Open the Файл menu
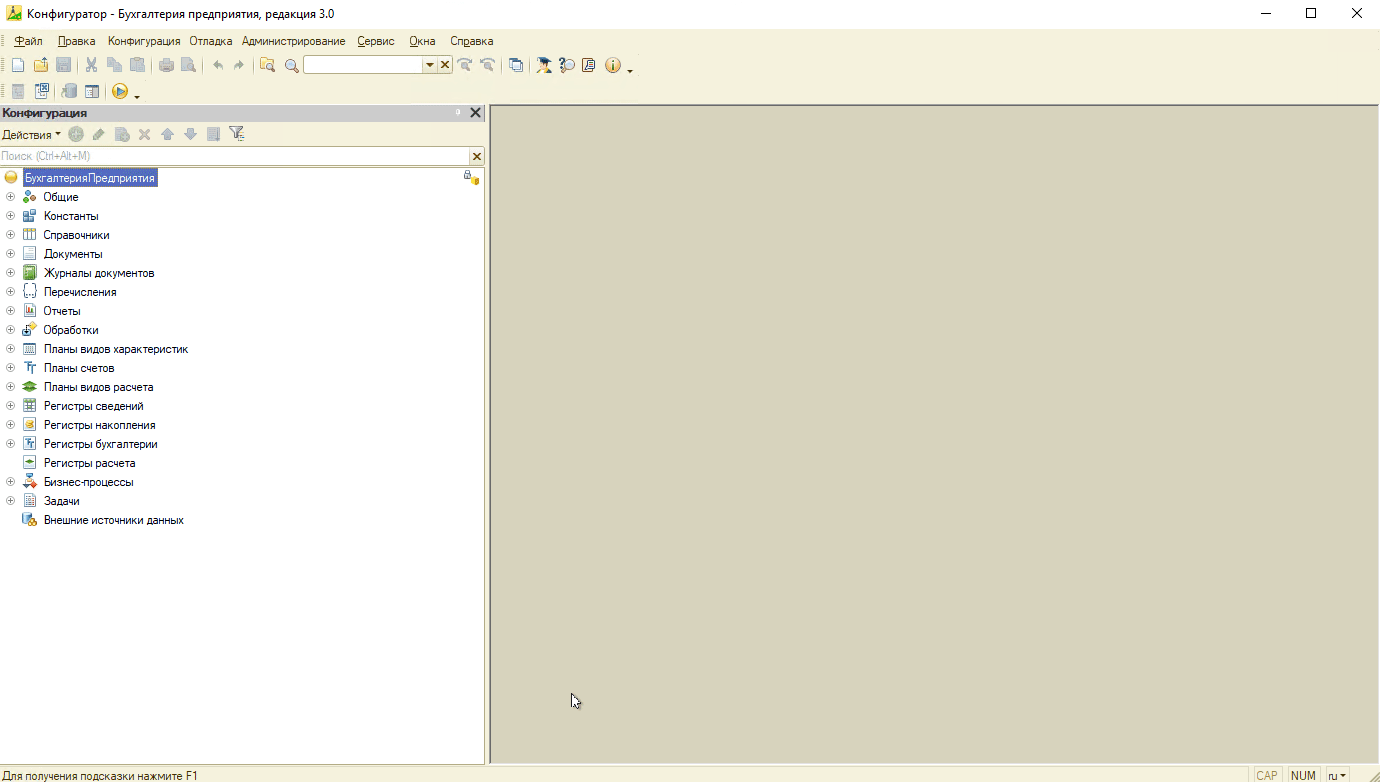This screenshot has height=782, width=1380. coord(28,41)
